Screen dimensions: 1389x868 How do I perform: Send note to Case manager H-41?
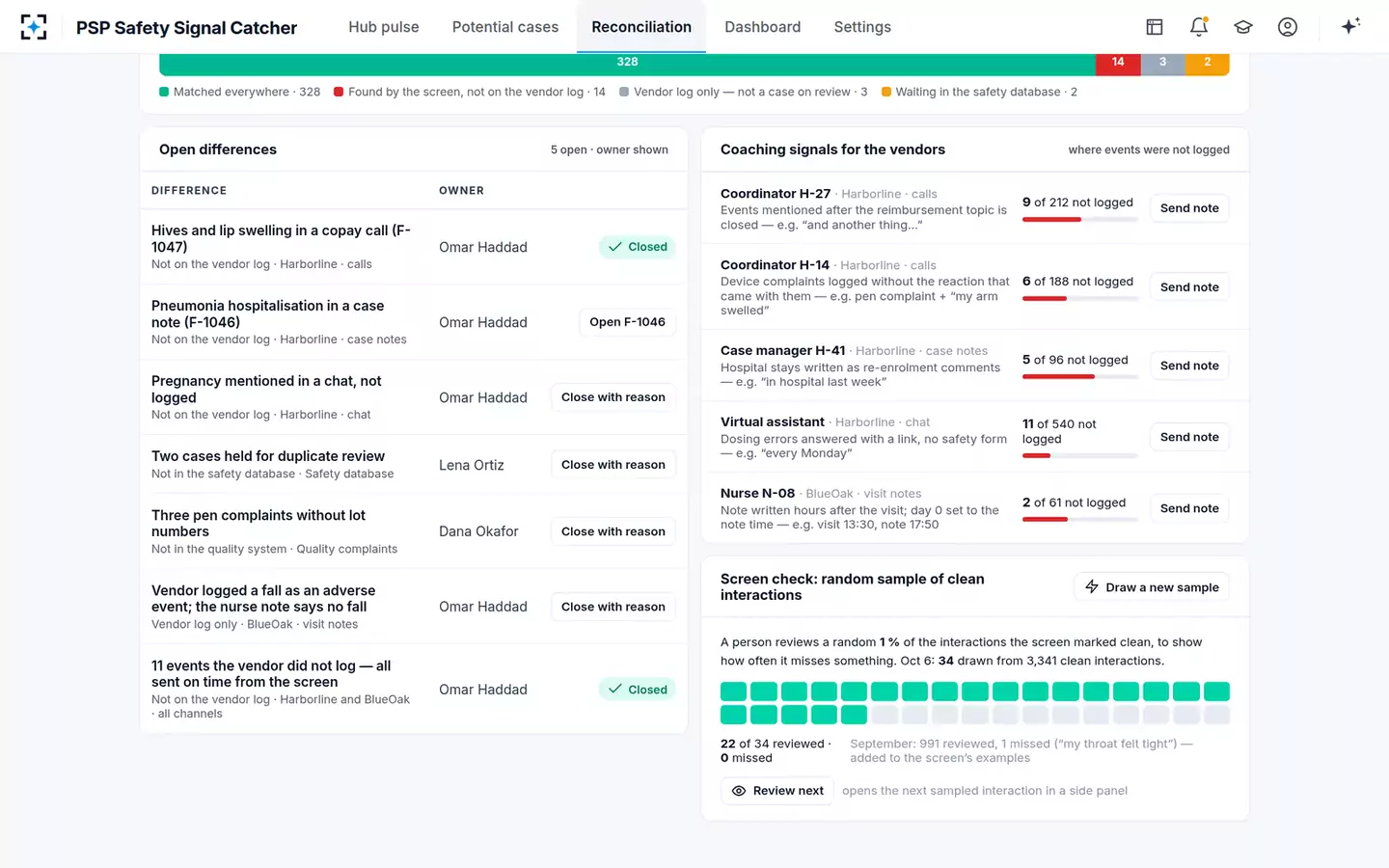tap(1189, 366)
